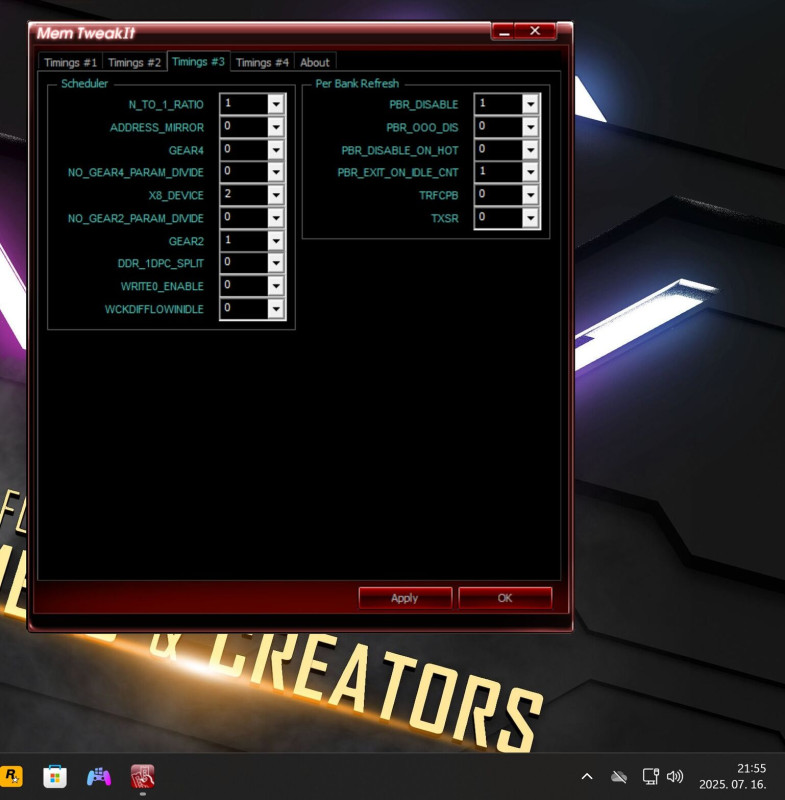Expand the GEAR2 dropdown

coord(275,241)
